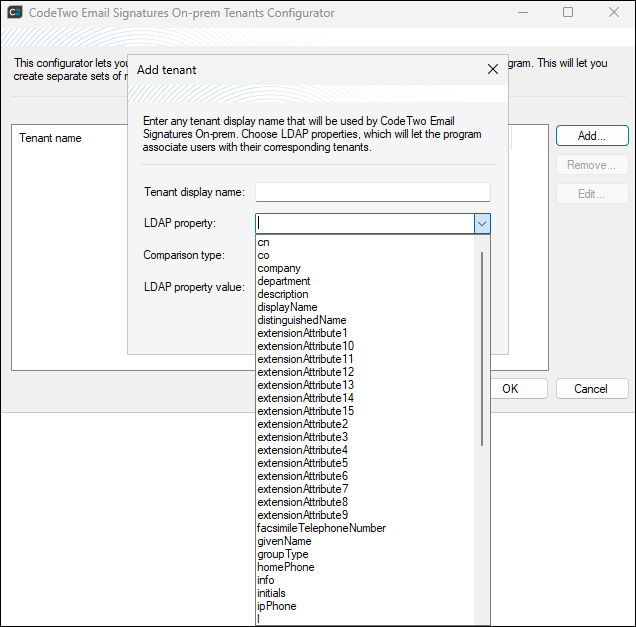The height and width of the screenshot is (627, 636).
Task: Choose 'extensionAttribute15' option
Action: coord(305,411)
